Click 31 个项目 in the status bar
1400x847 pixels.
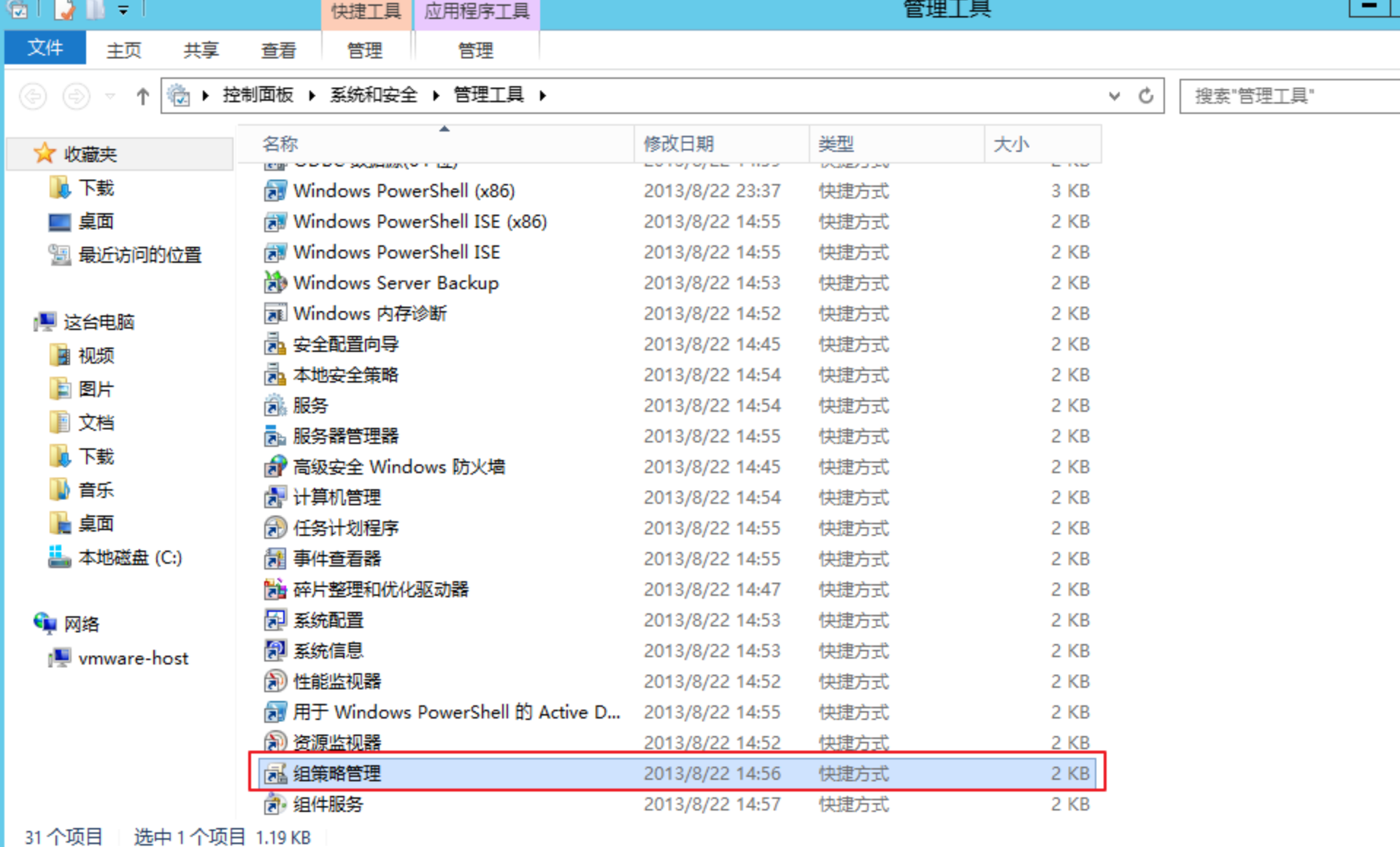tap(64, 837)
